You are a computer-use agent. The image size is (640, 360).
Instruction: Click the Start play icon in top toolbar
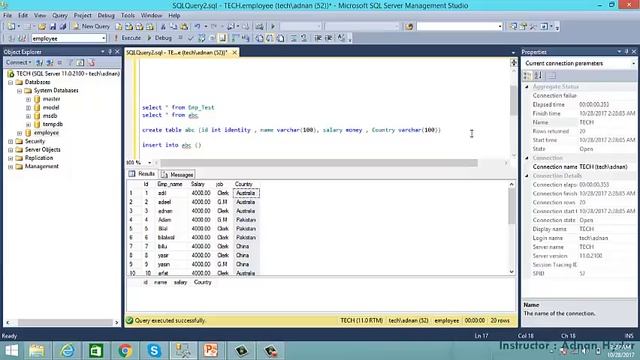pyautogui.click(x=273, y=27)
